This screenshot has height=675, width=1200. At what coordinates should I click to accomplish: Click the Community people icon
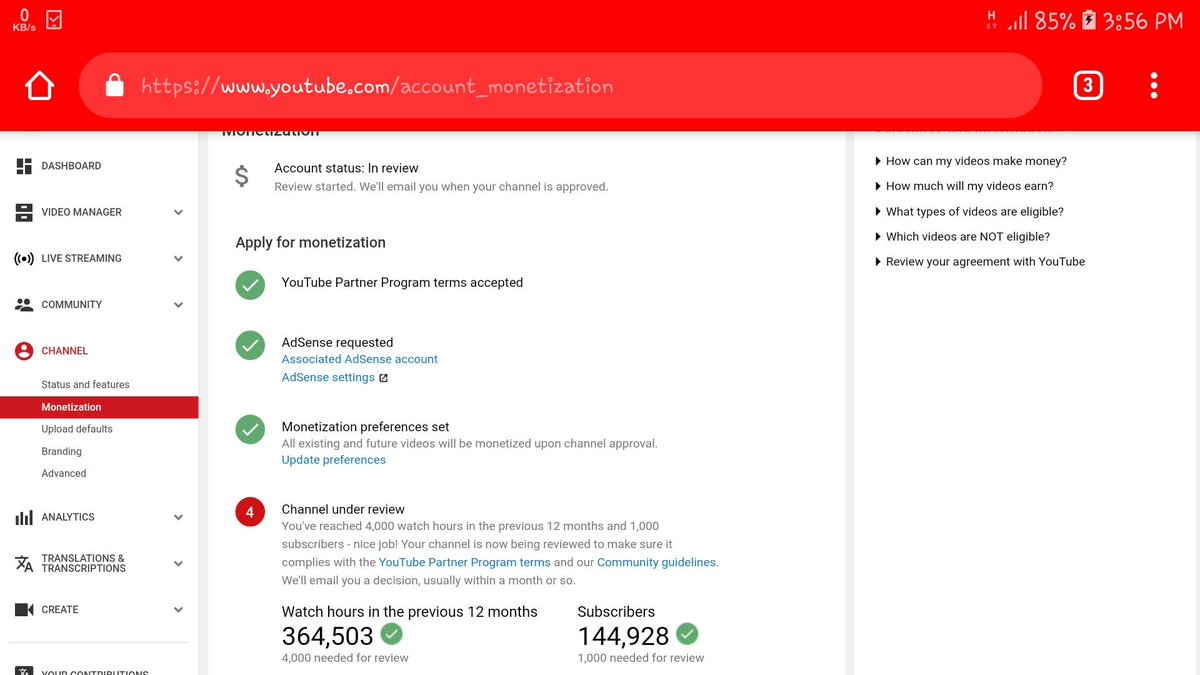24,305
